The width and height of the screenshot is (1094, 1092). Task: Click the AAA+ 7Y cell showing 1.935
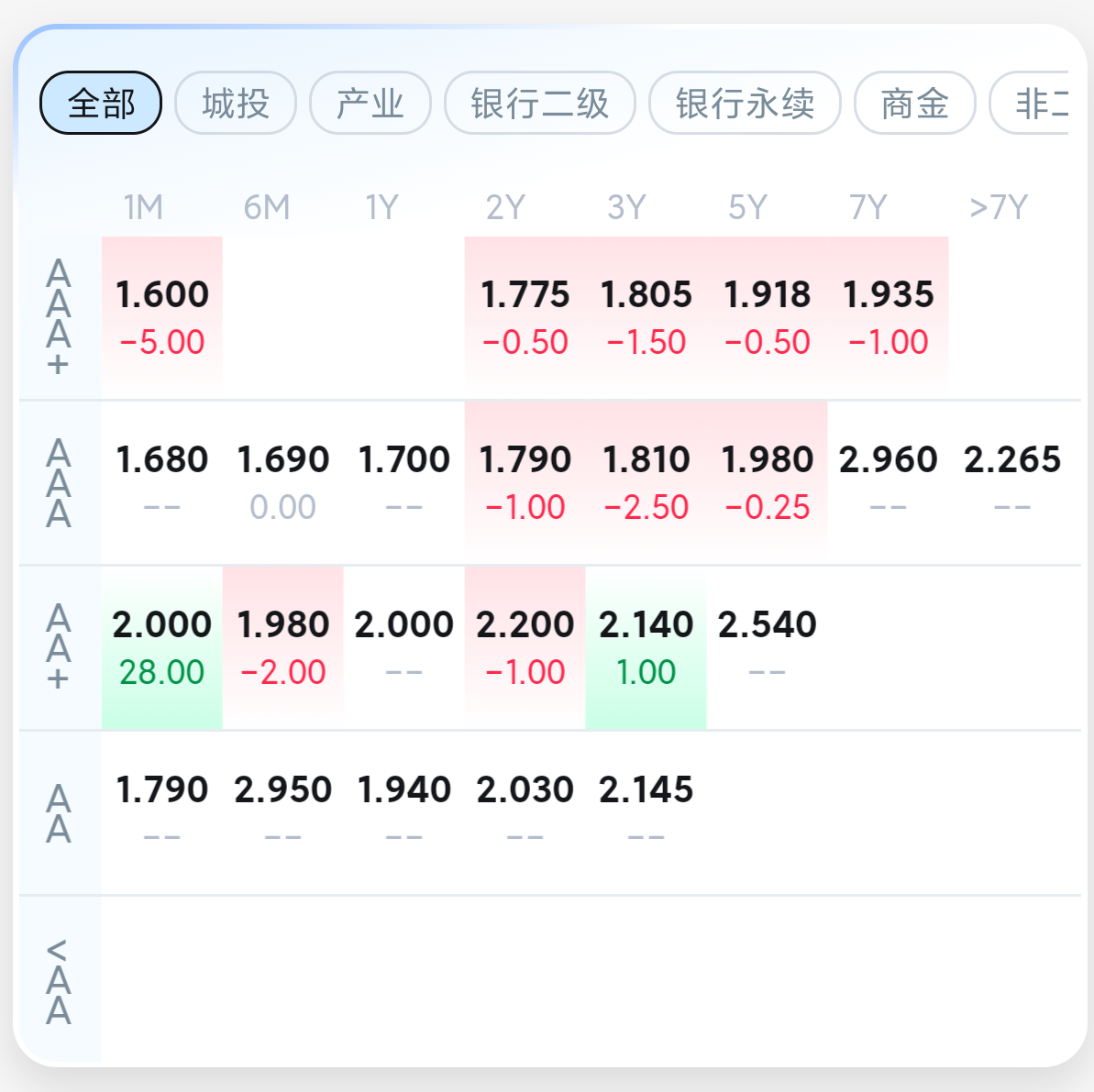coord(889,318)
